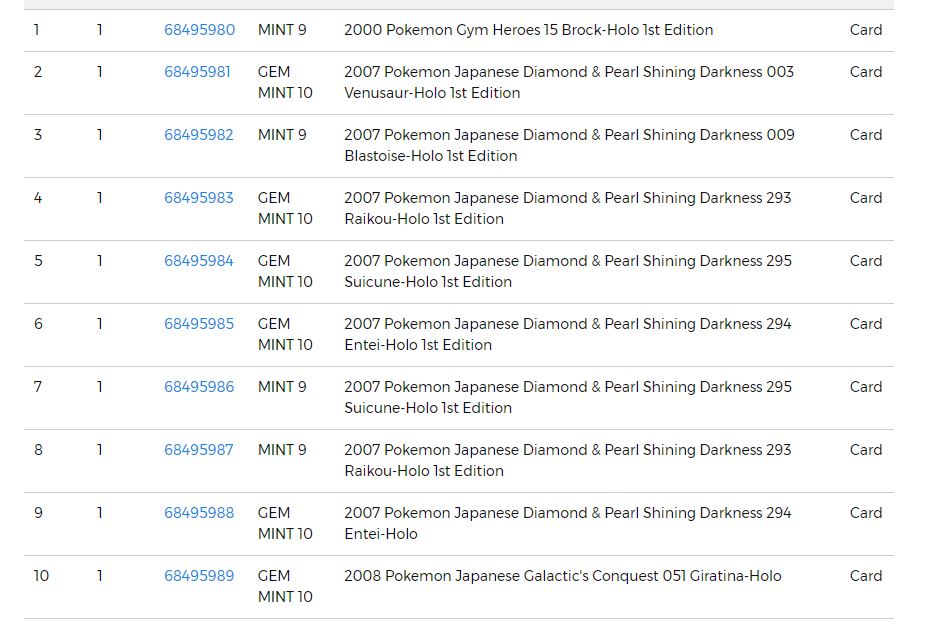Open the 68495984 certification number
942x620 pixels.
(x=199, y=261)
